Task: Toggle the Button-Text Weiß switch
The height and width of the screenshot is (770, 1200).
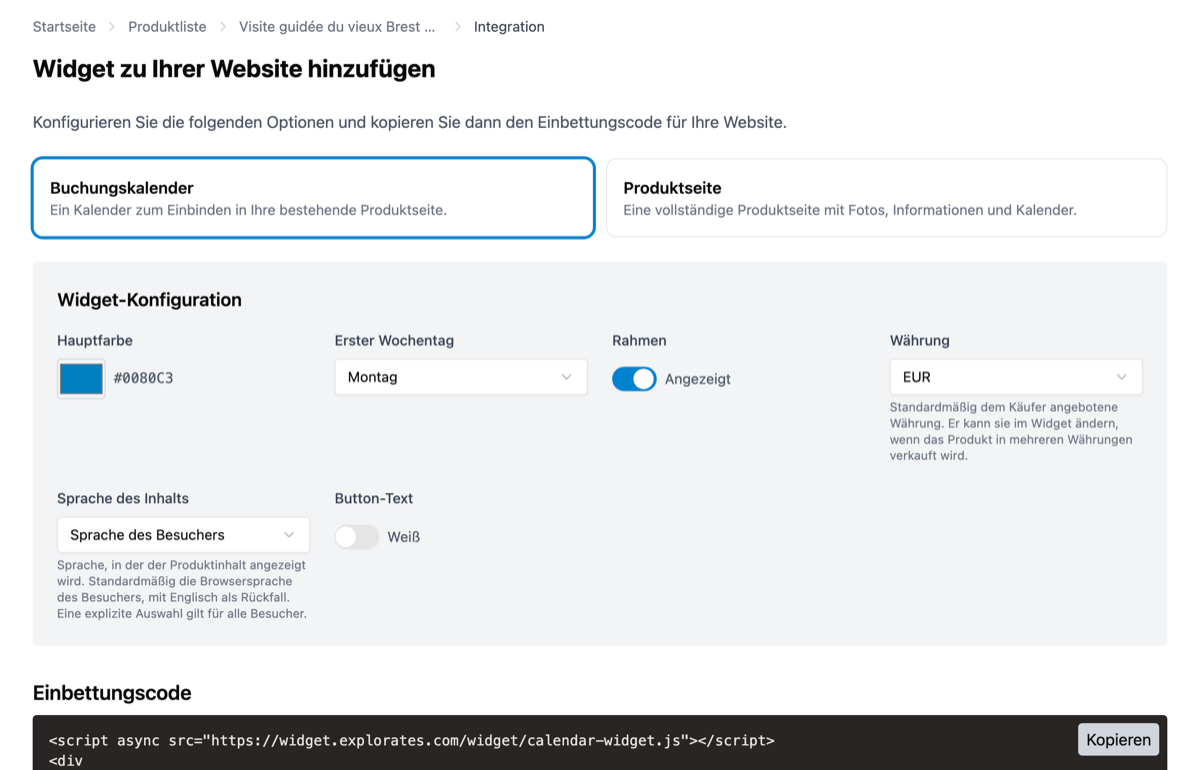Action: point(357,537)
